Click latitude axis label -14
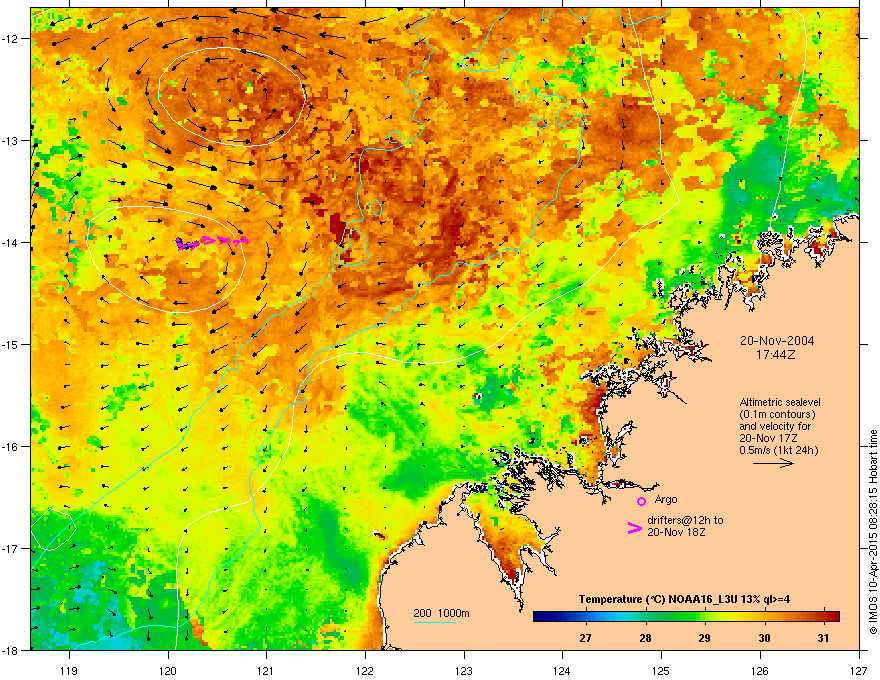Image resolution: width=880 pixels, height=680 pixels. point(10,242)
